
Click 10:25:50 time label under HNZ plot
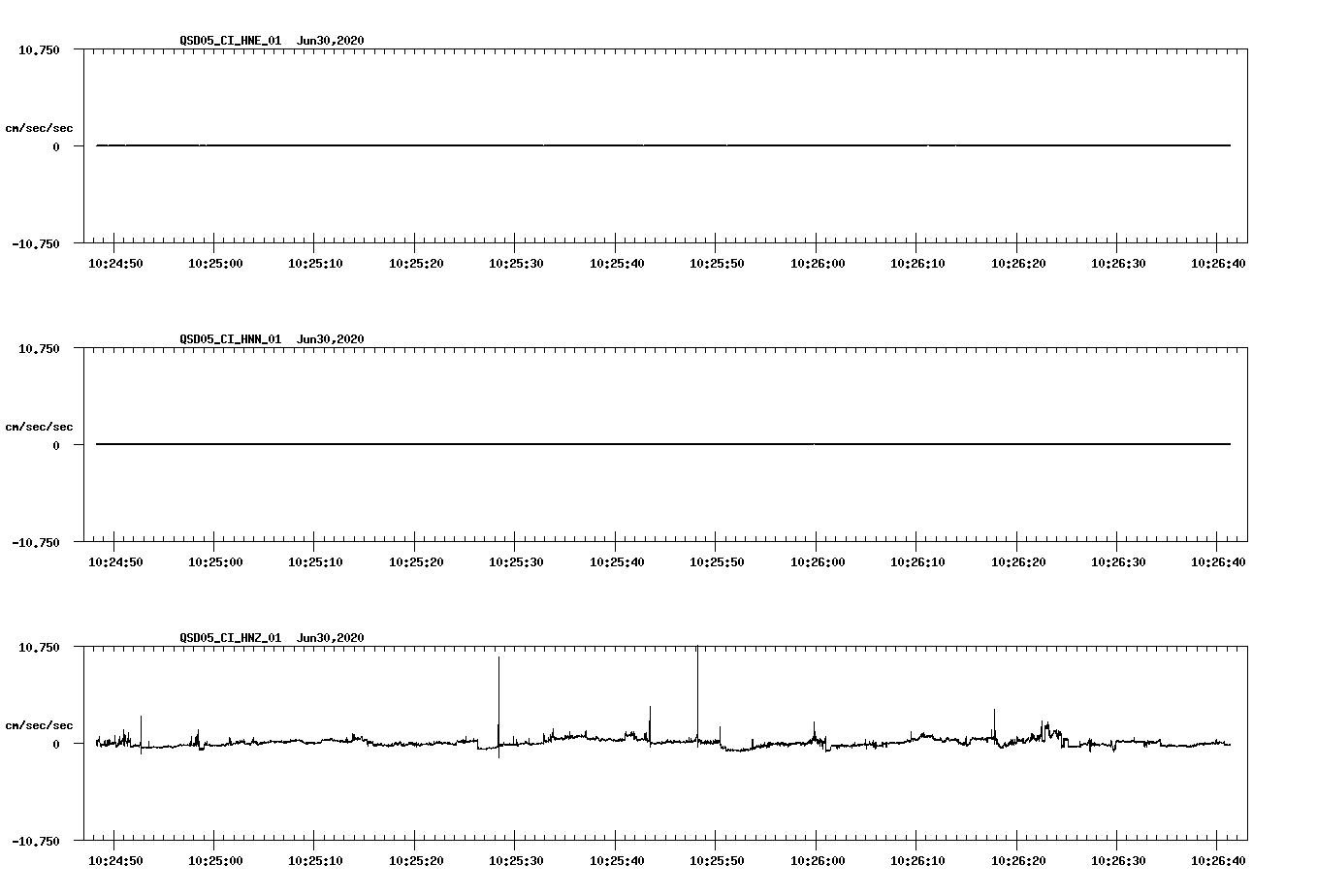(x=717, y=860)
